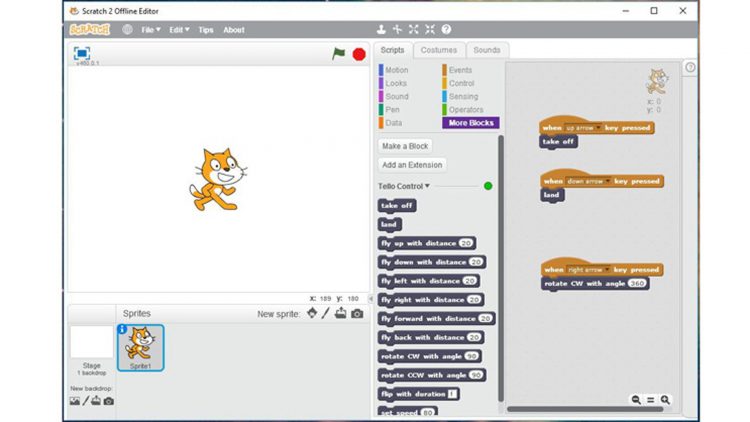Image resolution: width=750 pixels, height=422 pixels.
Task: Upload backdrop from file
Action: point(96,400)
